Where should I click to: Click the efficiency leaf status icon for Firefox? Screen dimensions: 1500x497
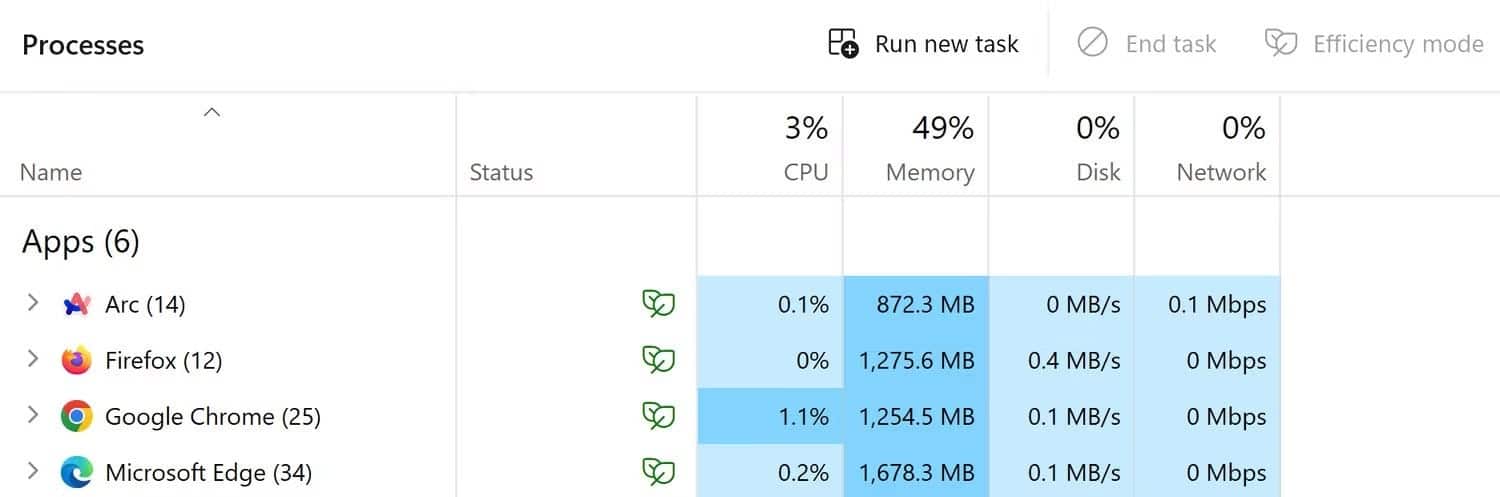pos(658,360)
